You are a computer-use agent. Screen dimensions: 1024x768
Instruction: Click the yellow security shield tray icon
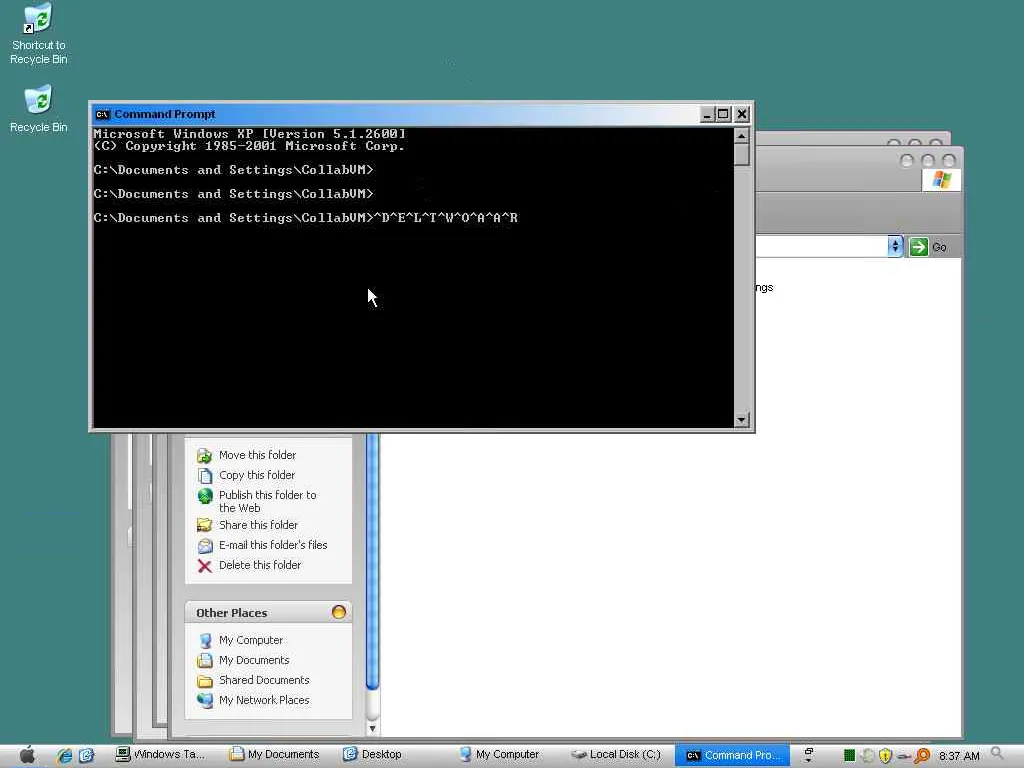click(x=886, y=756)
